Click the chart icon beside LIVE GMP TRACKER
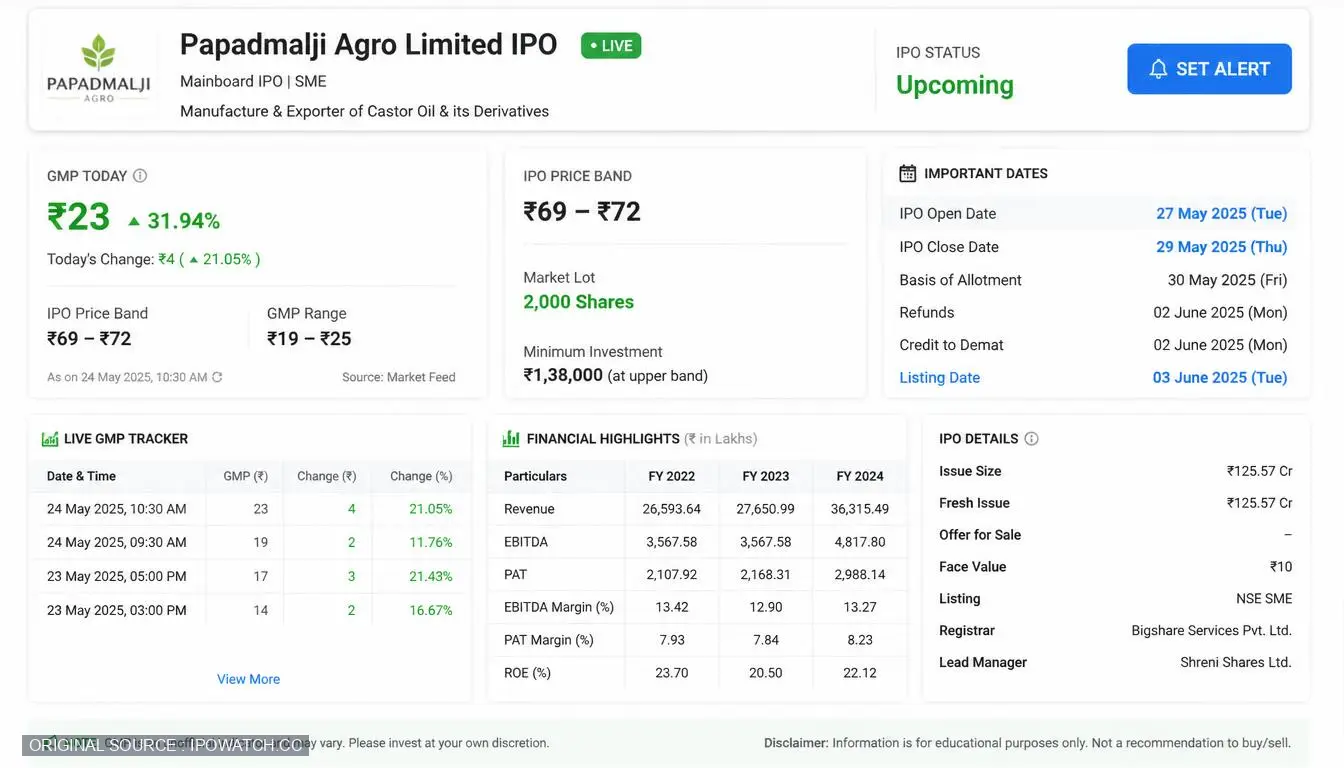Viewport: 1344px width, 768px height. coord(50,439)
